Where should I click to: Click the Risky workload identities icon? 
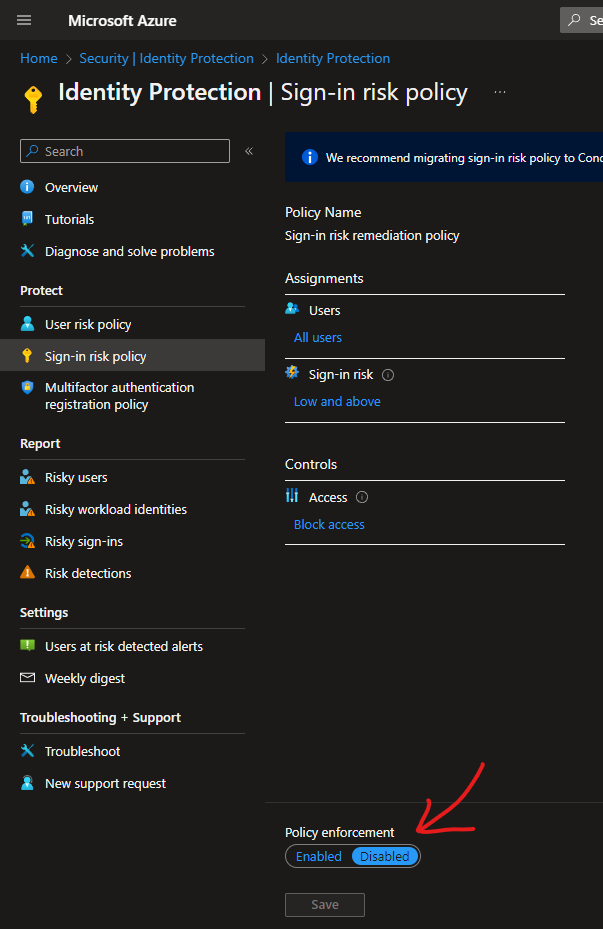27,509
